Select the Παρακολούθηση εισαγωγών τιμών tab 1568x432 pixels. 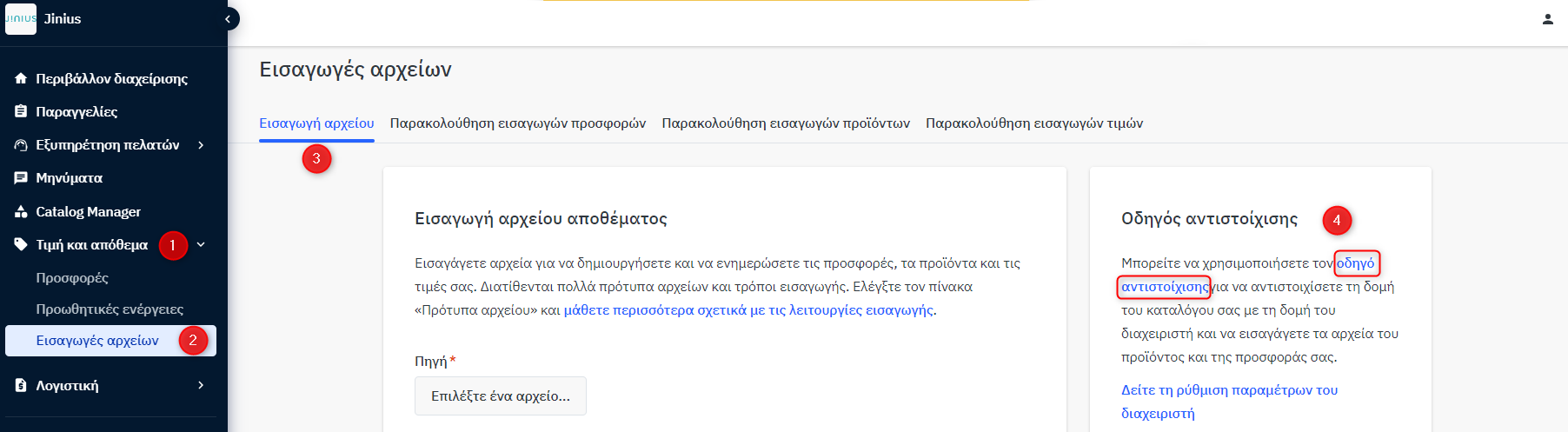point(1033,123)
